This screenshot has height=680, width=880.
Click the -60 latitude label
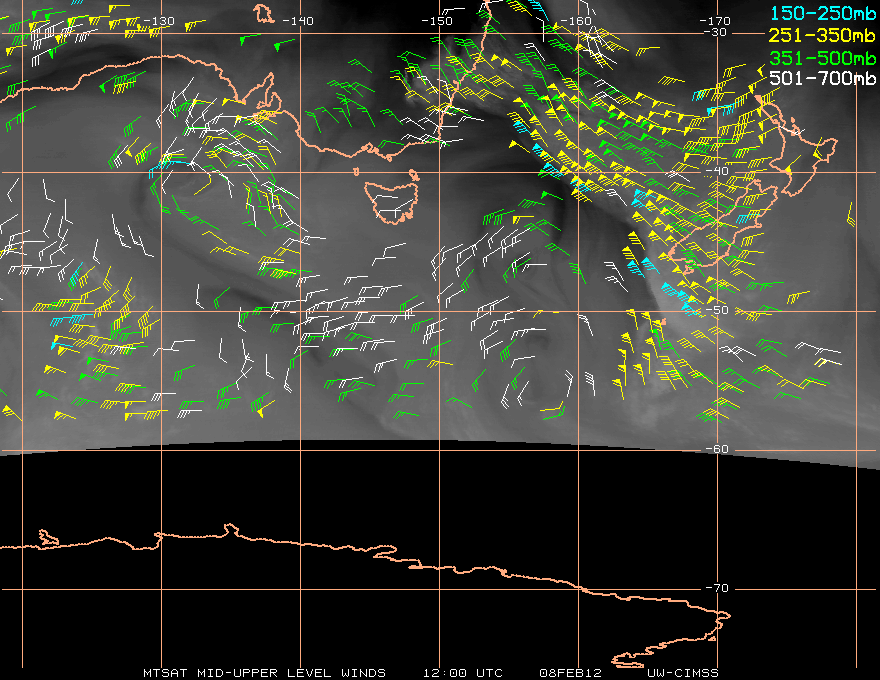[716, 449]
